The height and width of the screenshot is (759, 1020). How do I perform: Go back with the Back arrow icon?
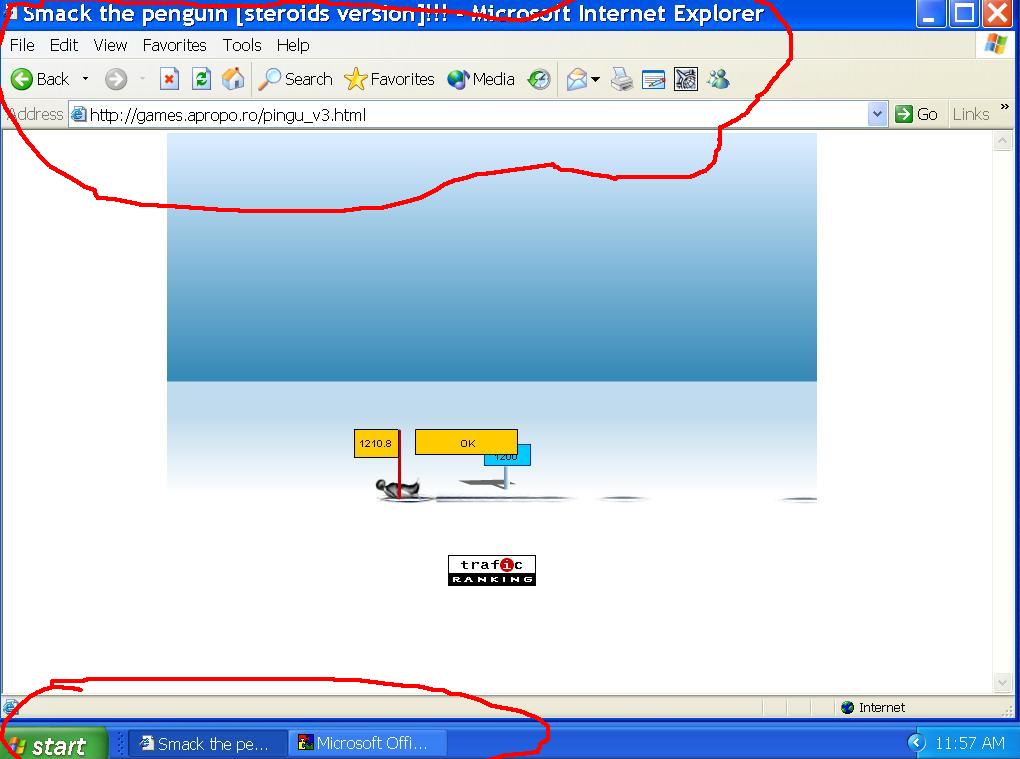(x=21, y=79)
